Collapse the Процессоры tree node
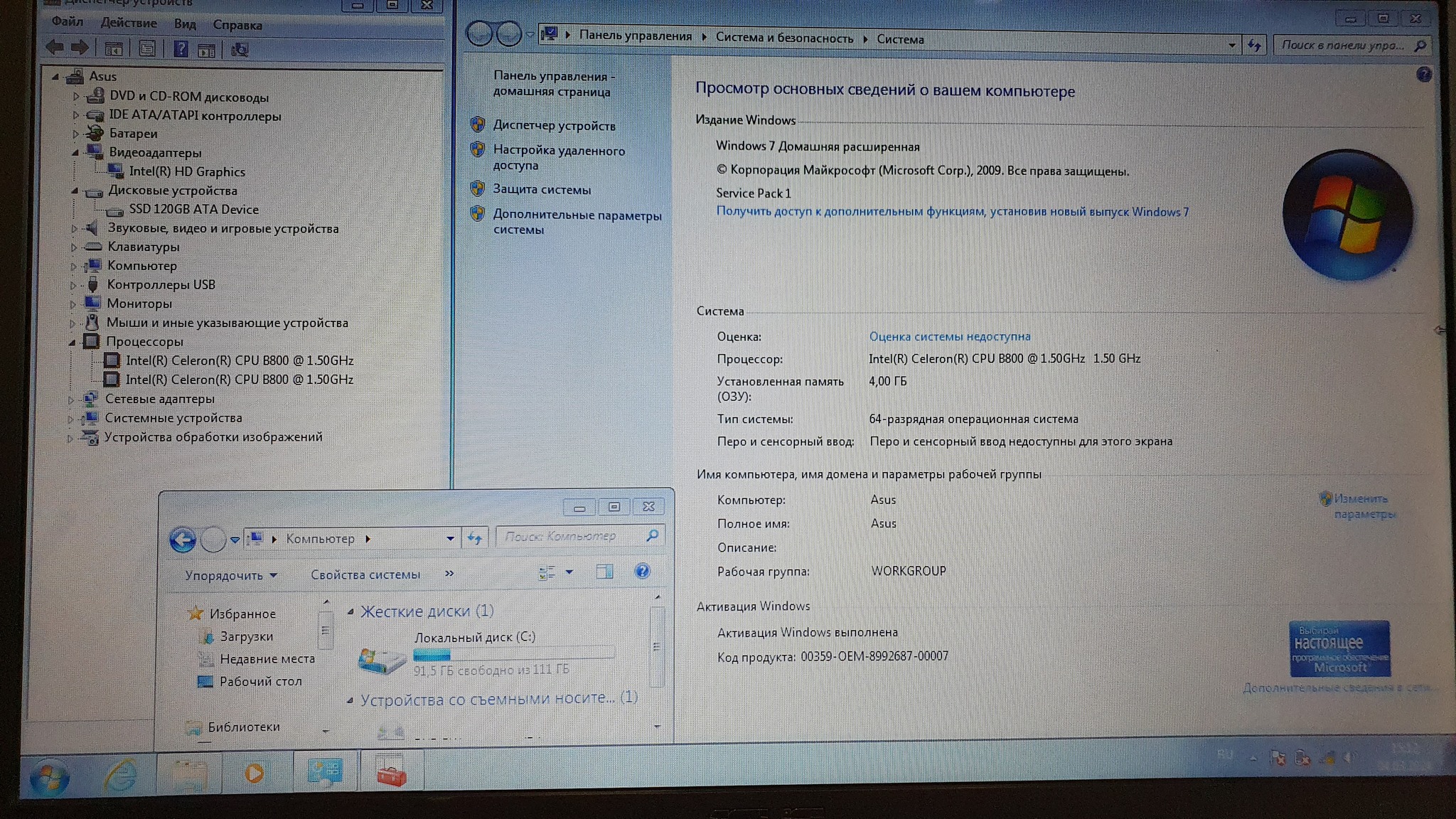 pos(72,343)
